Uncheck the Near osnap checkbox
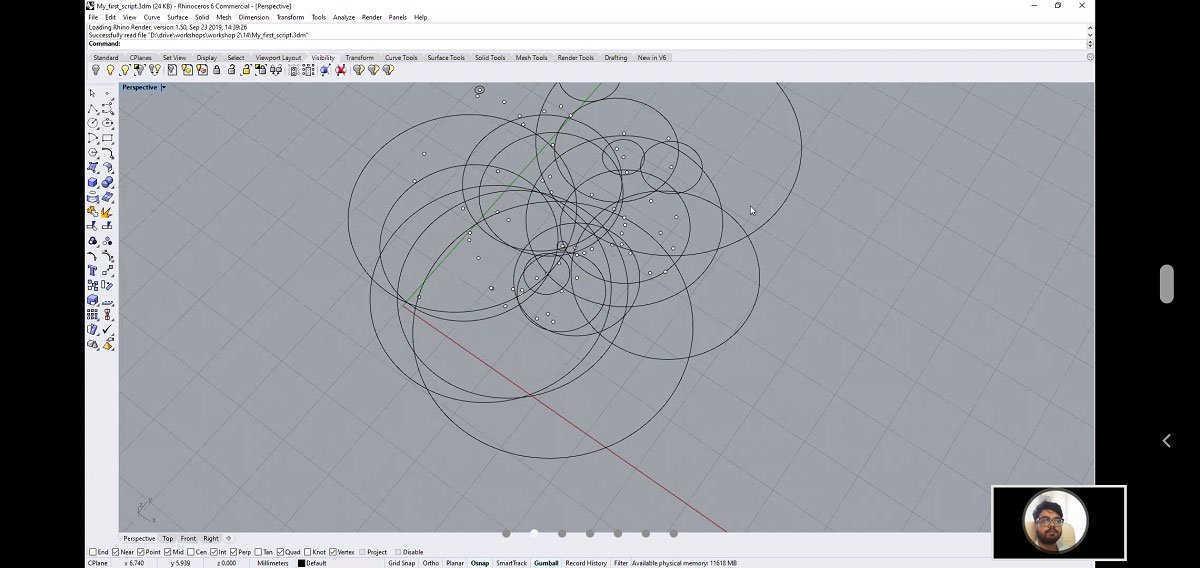Image resolution: width=1200 pixels, height=568 pixels. tap(116, 552)
